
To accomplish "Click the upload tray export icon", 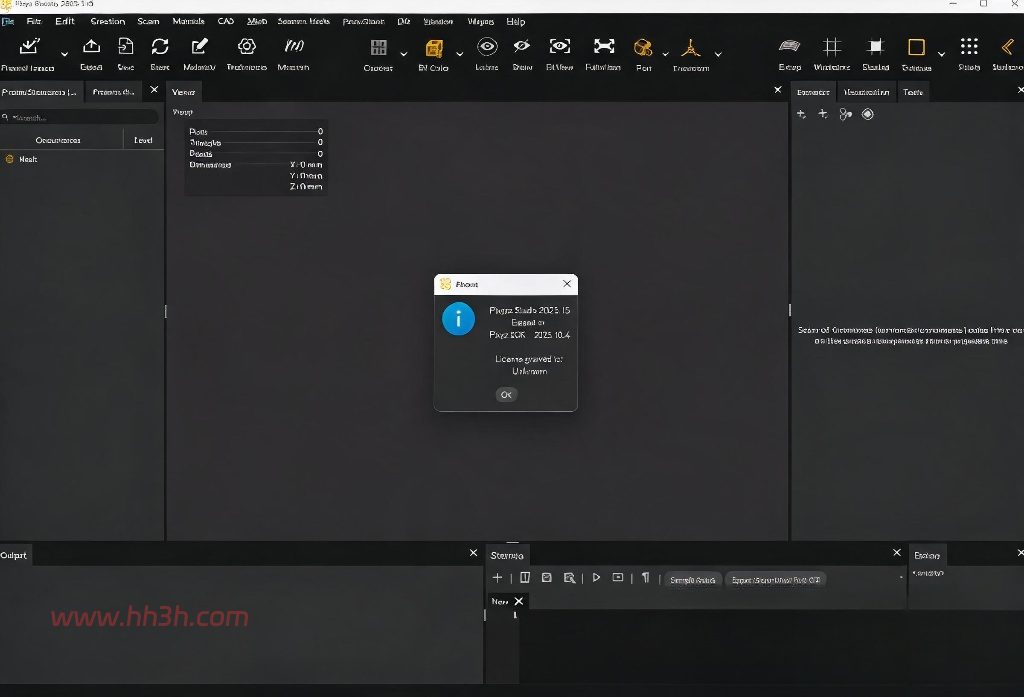I will click(x=91, y=46).
